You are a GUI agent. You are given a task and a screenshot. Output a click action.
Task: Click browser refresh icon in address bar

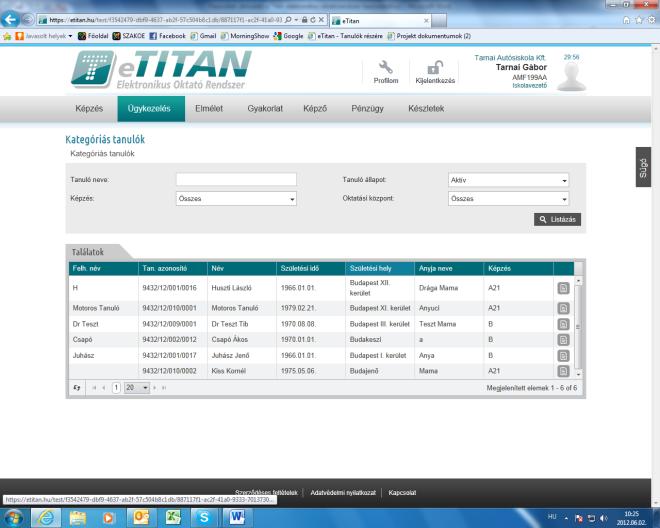(313, 20)
